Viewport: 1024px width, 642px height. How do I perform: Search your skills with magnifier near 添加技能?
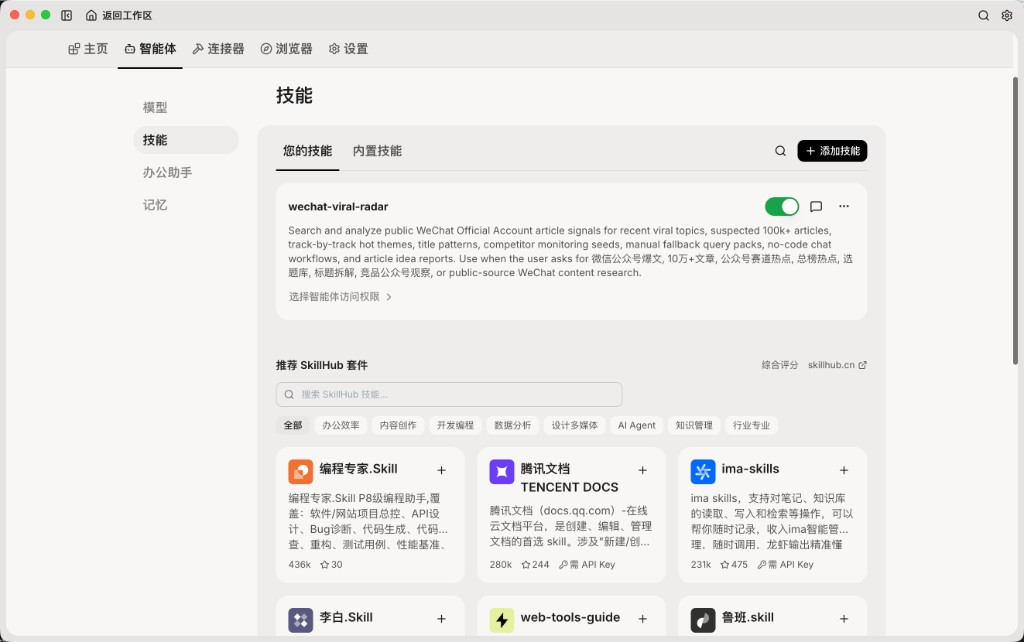(780, 151)
